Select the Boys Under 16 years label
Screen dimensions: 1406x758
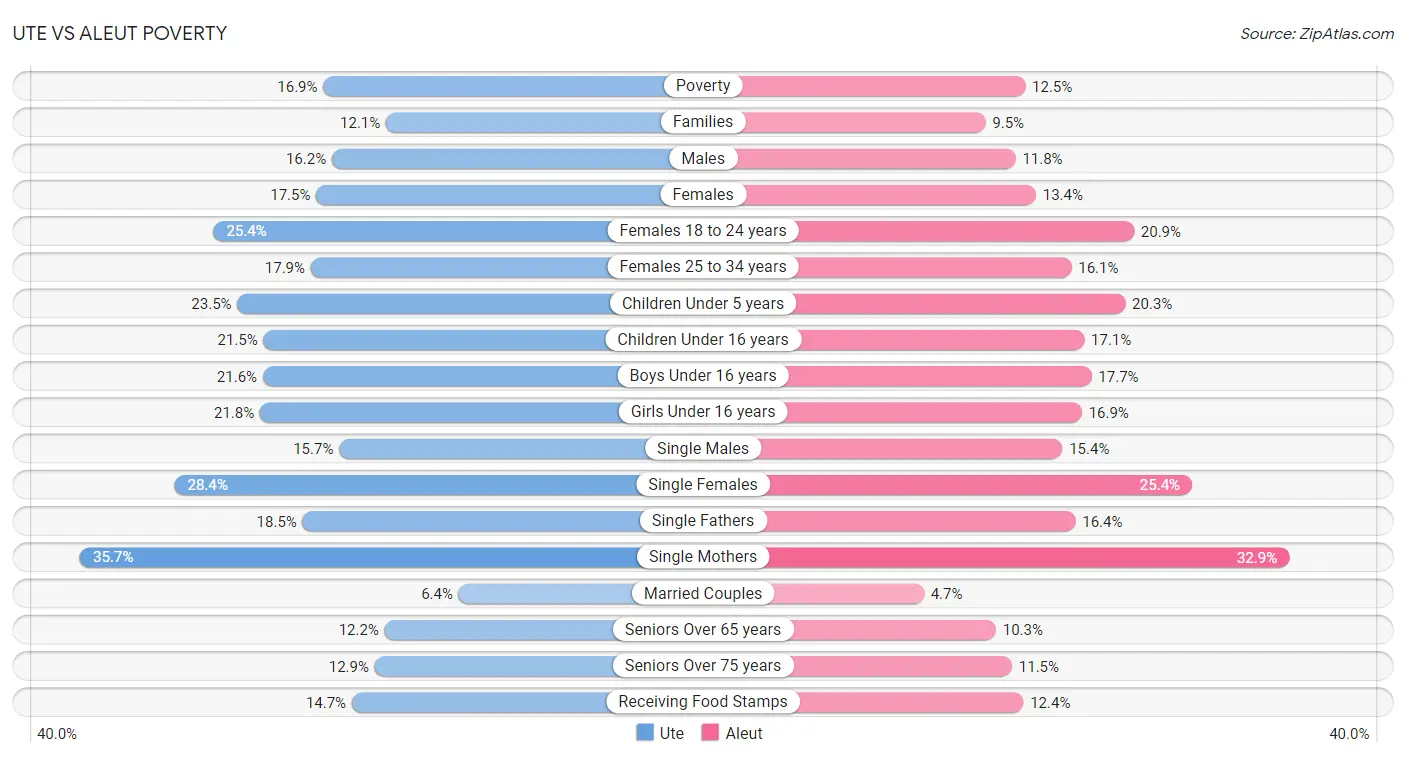point(703,376)
